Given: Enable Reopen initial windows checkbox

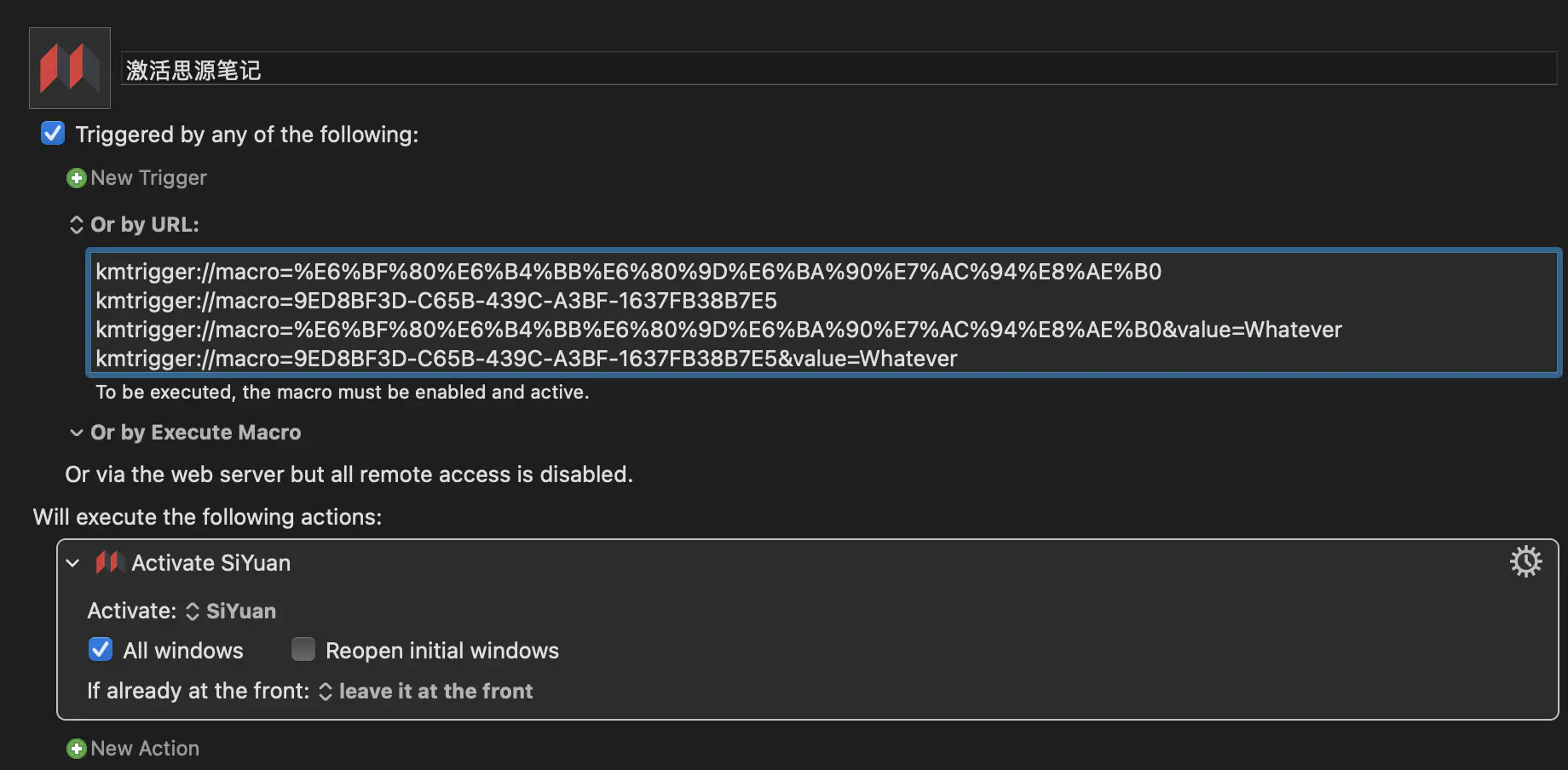Looking at the screenshot, I should click(x=303, y=650).
